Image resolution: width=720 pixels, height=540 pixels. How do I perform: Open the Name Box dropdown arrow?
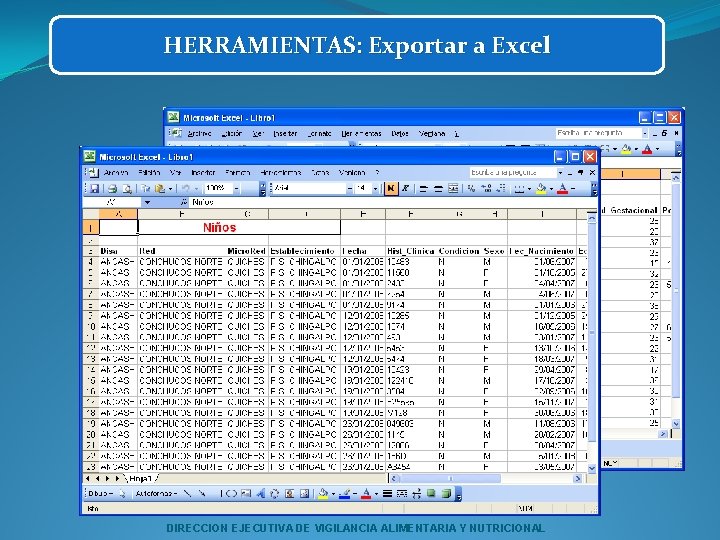tap(147, 202)
